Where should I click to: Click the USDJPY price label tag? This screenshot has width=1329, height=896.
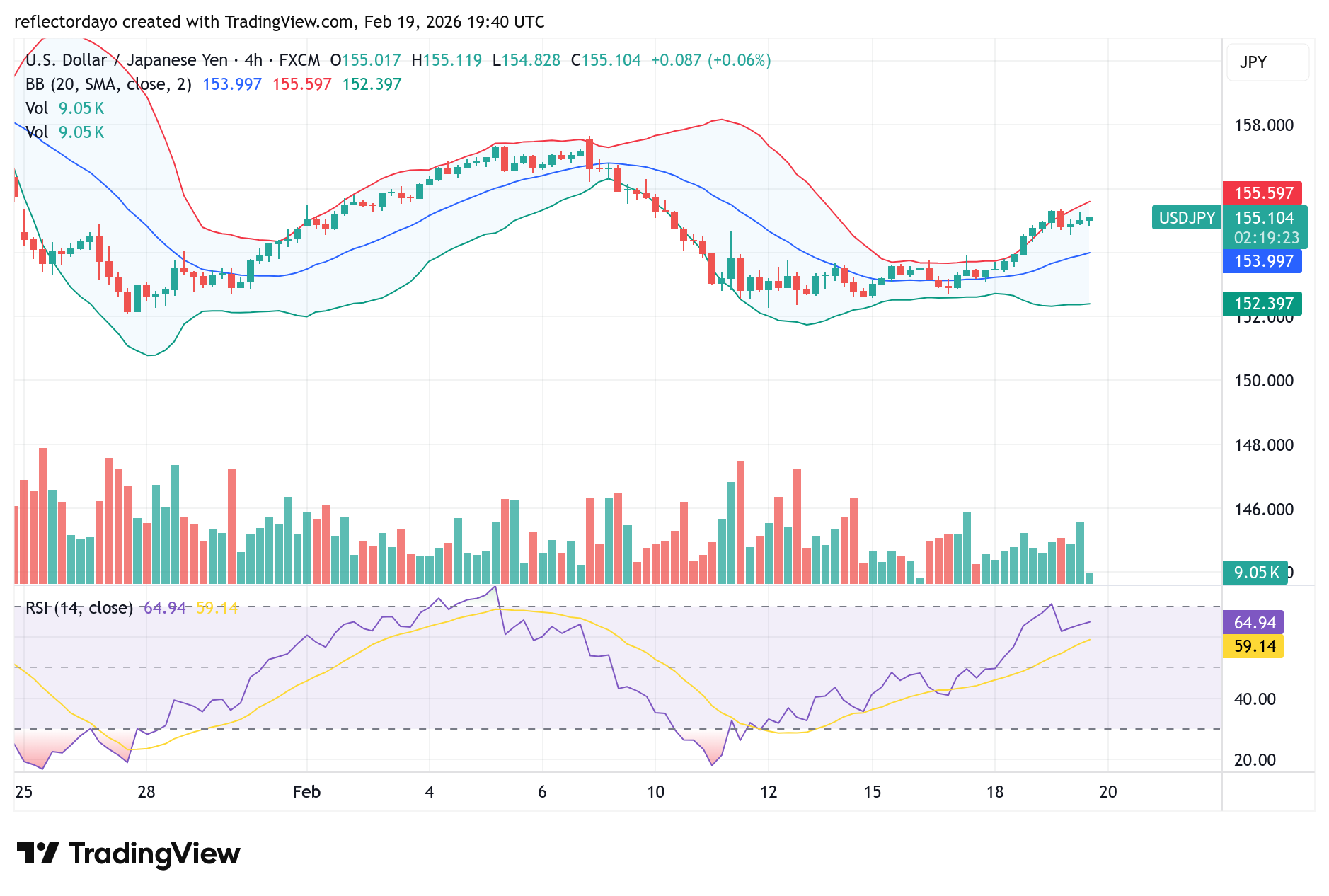tap(1187, 218)
